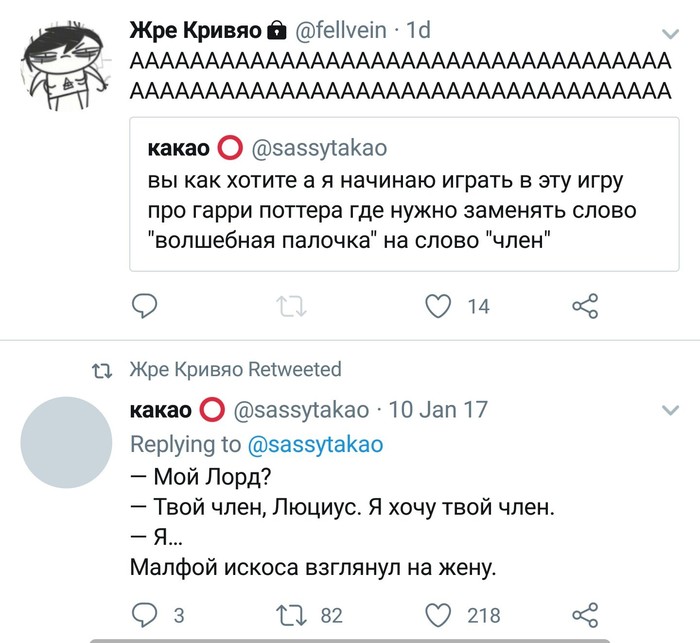Open the @sassytakao mention in Replying to
The image size is (700, 643).
[314, 444]
